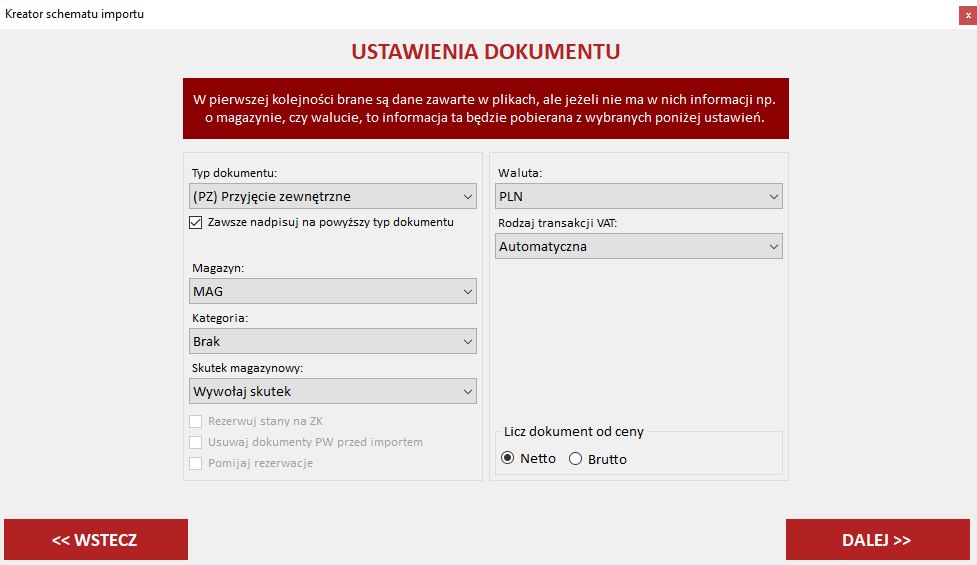Open the Waluta dropdown showing PLN
This screenshot has height=565, width=977.
[x=639, y=196]
